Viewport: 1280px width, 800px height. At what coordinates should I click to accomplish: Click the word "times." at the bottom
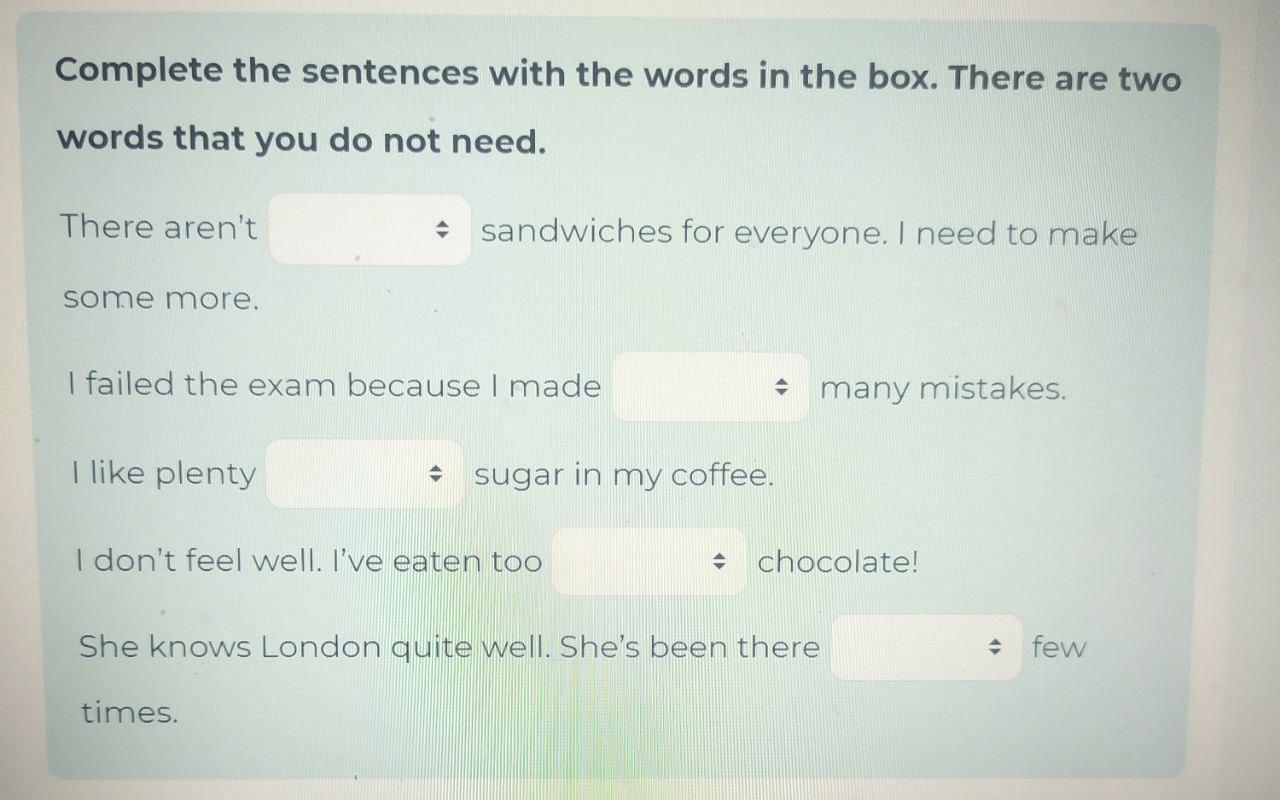click(130, 713)
